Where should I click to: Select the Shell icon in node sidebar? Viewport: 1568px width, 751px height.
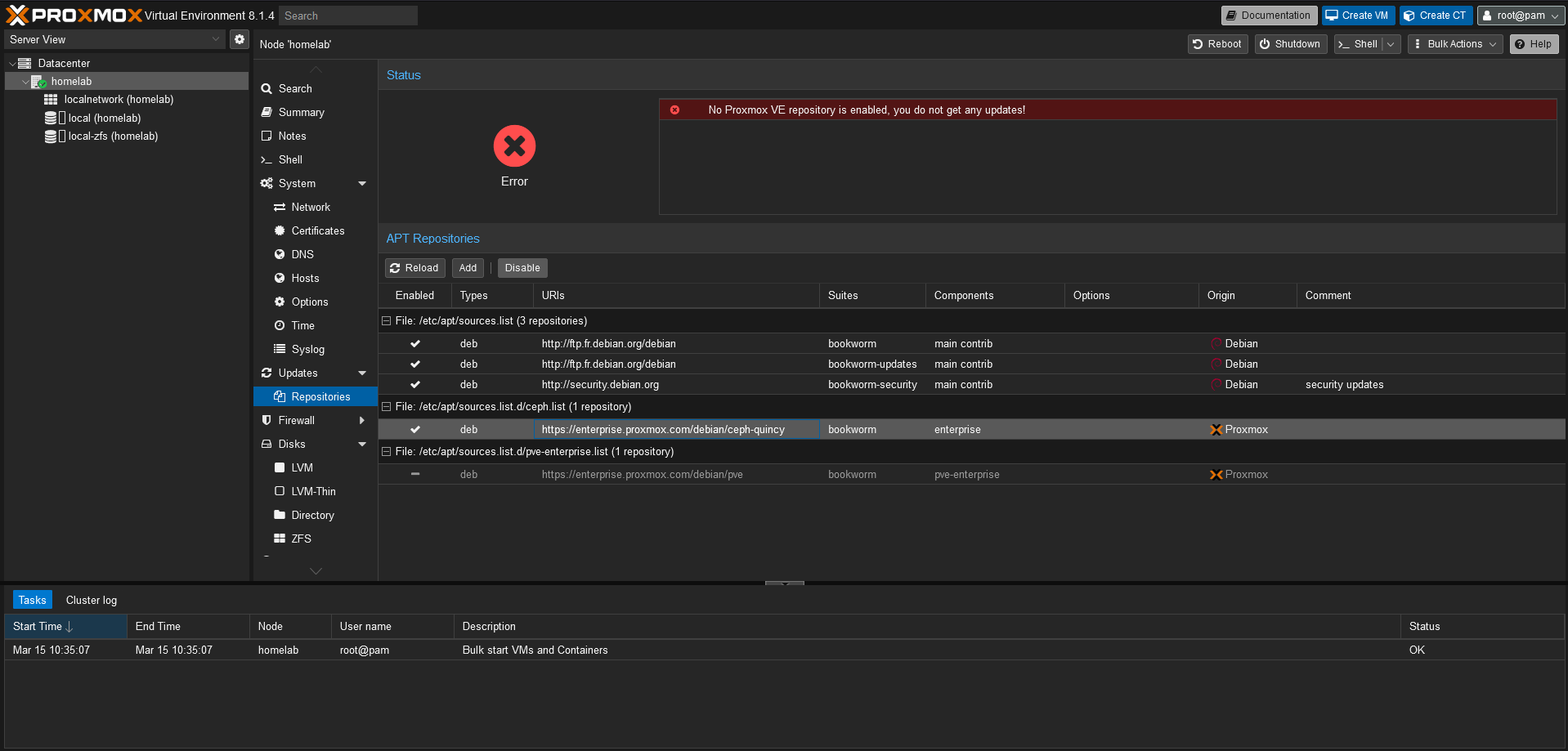pos(267,159)
